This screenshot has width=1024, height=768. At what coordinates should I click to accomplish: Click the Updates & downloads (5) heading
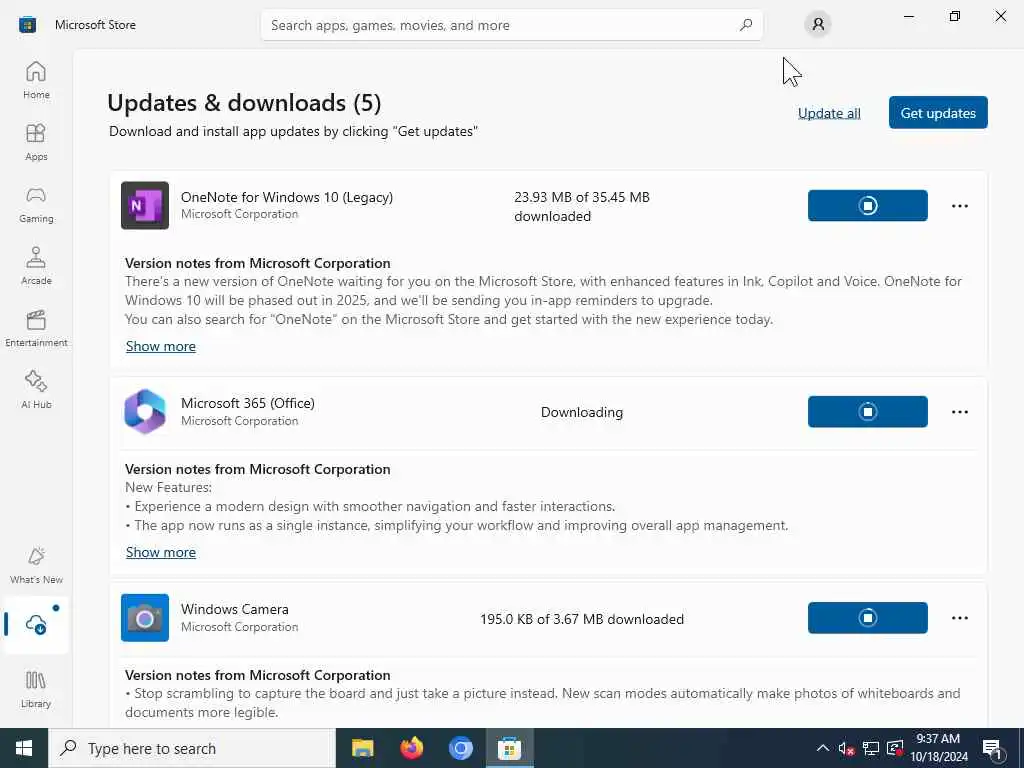click(x=244, y=103)
